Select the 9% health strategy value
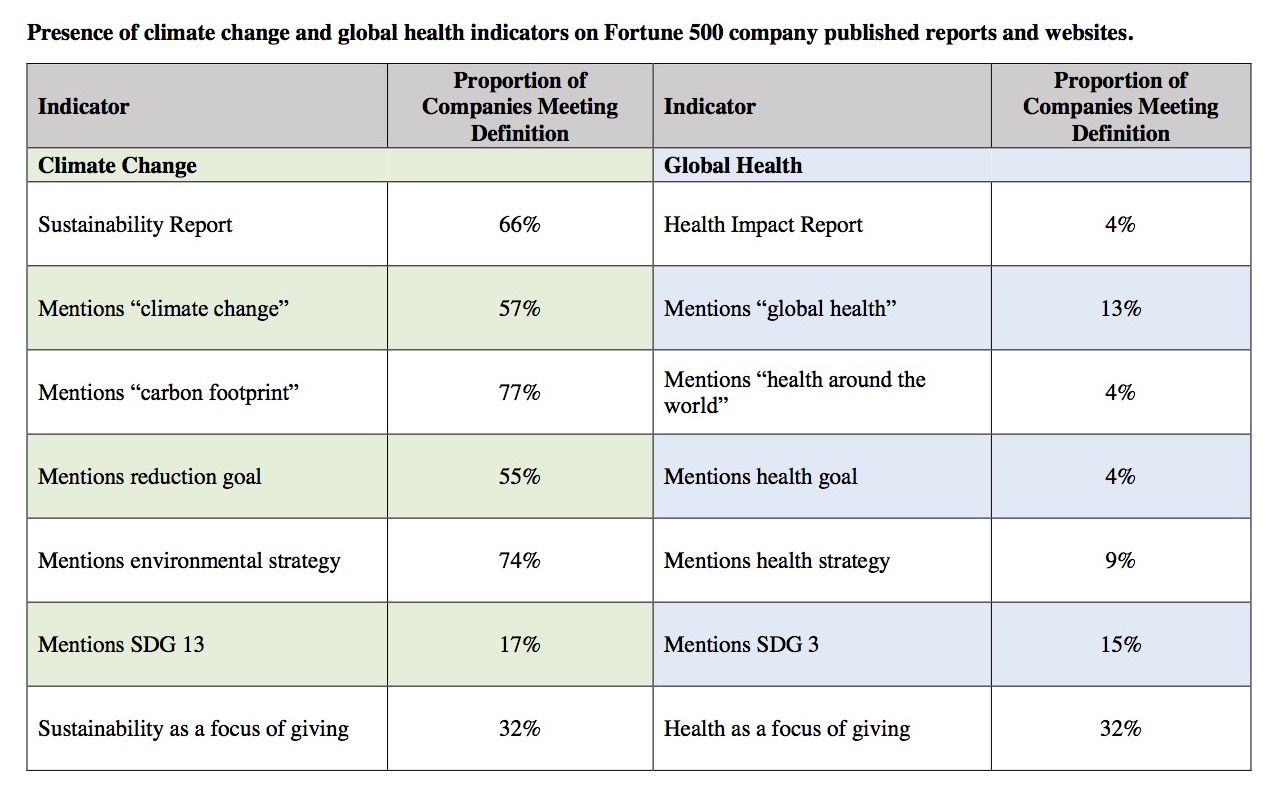 pos(1120,561)
